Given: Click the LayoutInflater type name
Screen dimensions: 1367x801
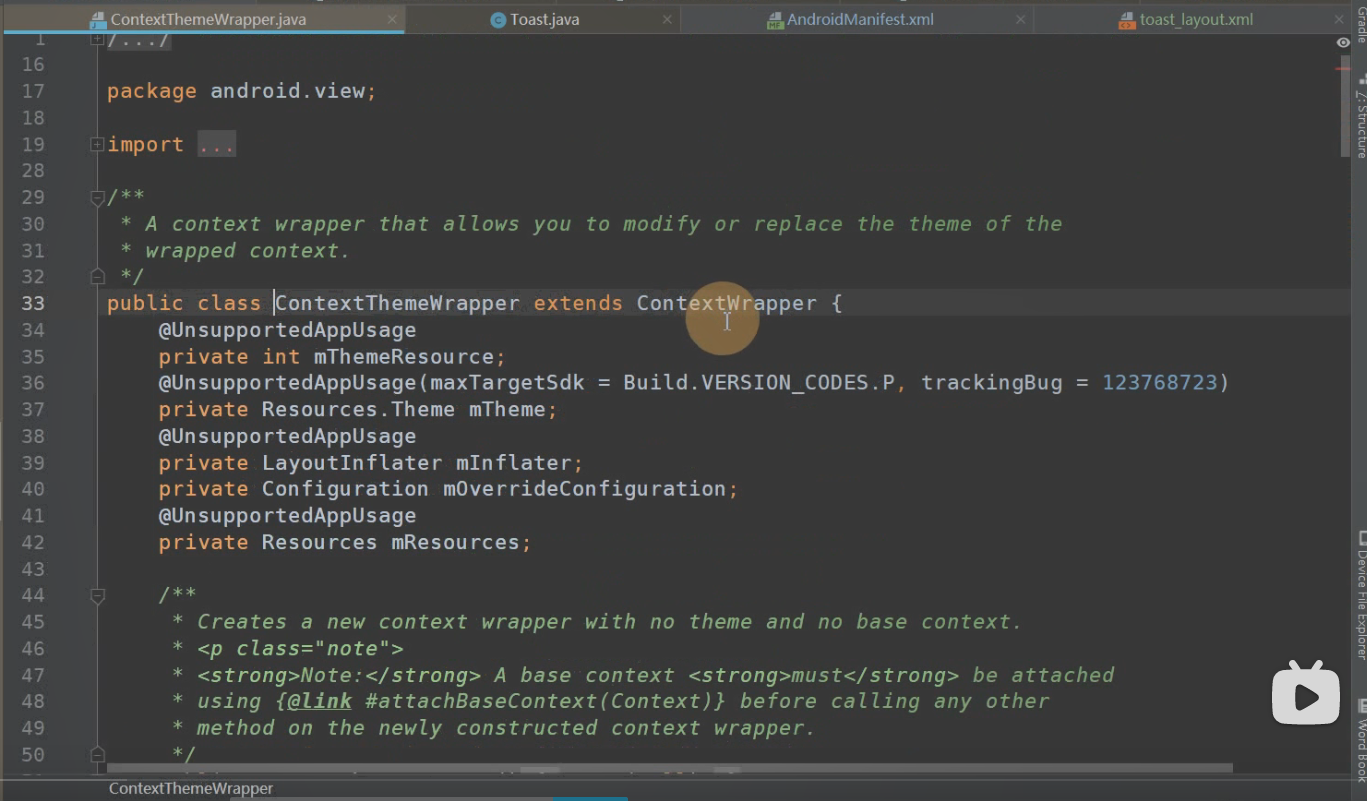Looking at the screenshot, I should (352, 463).
